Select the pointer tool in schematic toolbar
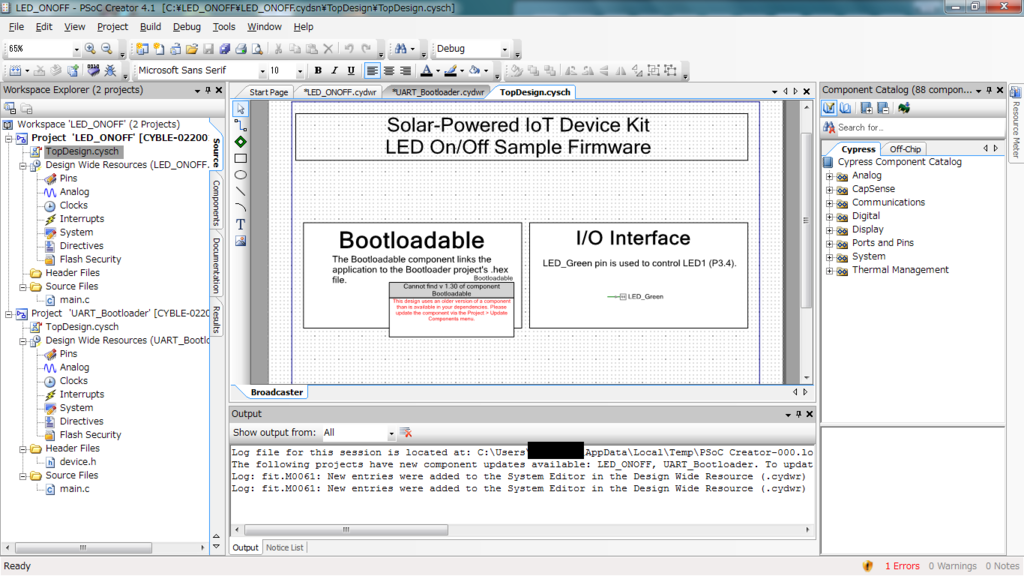Screen dimensions: 1024x576 point(240,109)
